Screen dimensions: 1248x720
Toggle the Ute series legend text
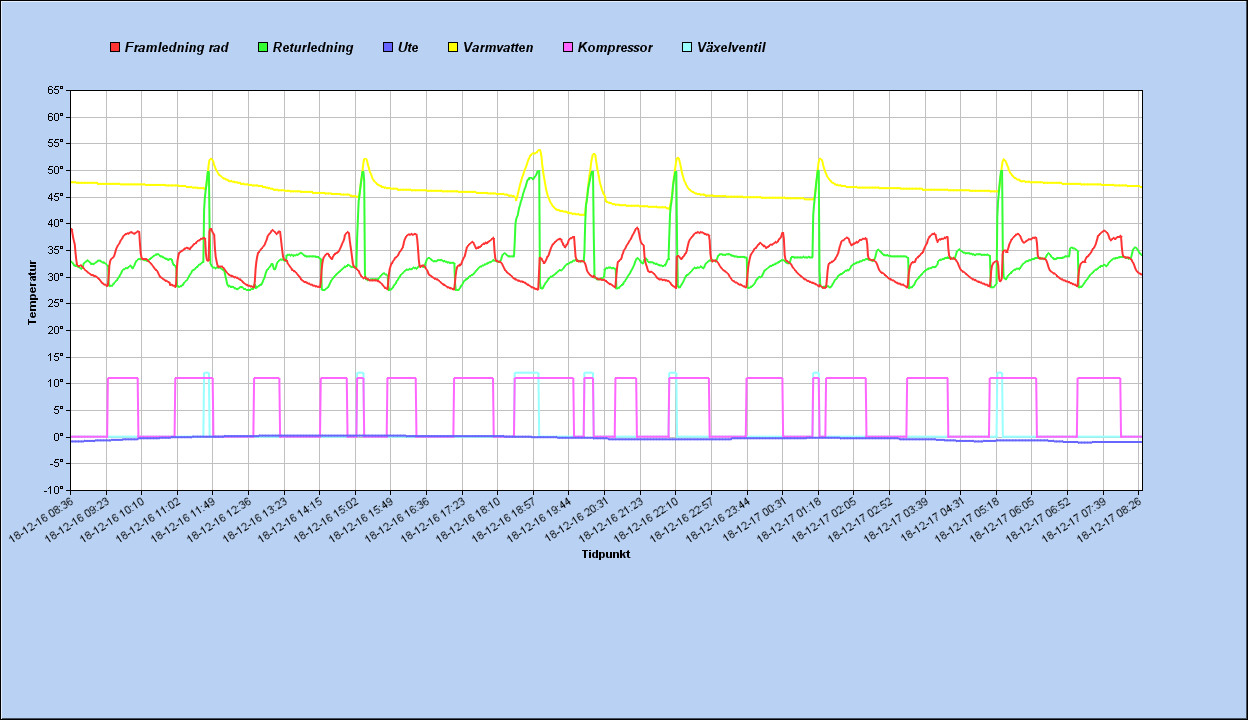pyautogui.click(x=408, y=48)
